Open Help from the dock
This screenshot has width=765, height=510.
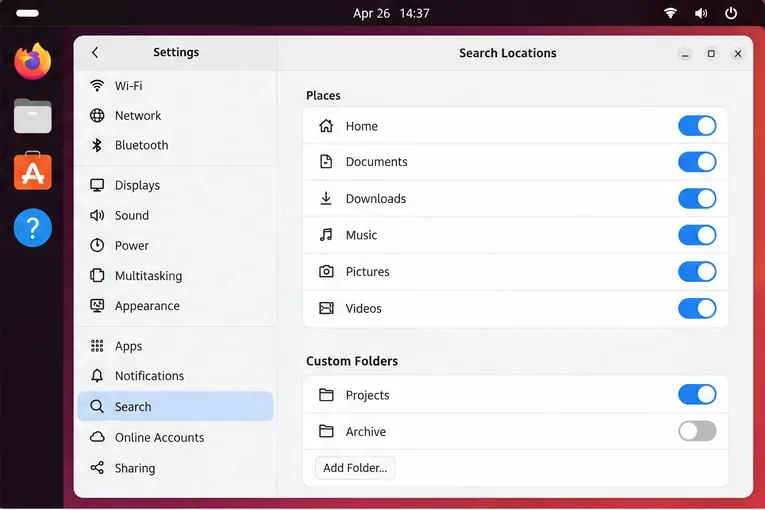[33, 227]
